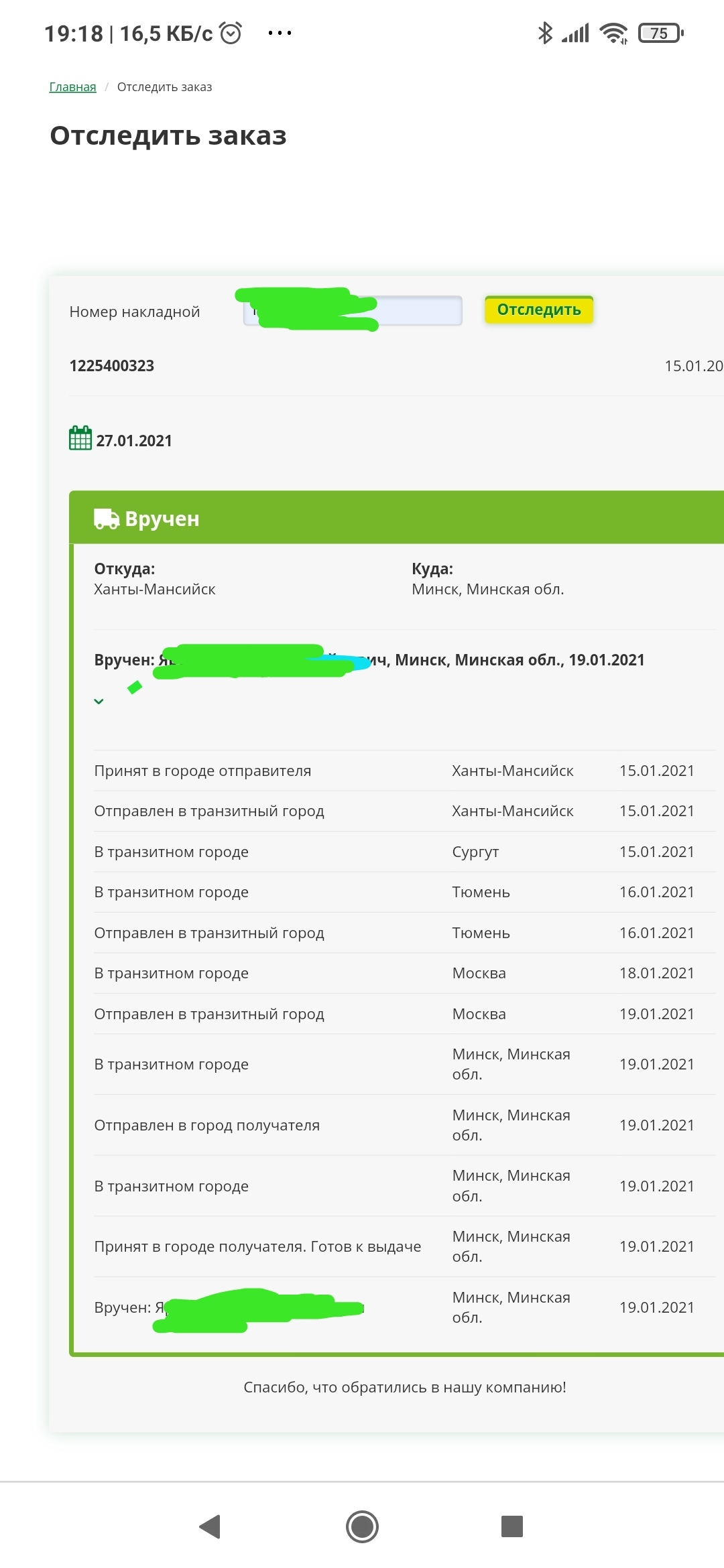Tap the calendar icon beside 27.01.2021
The width and height of the screenshot is (724, 1568).
click(80, 439)
